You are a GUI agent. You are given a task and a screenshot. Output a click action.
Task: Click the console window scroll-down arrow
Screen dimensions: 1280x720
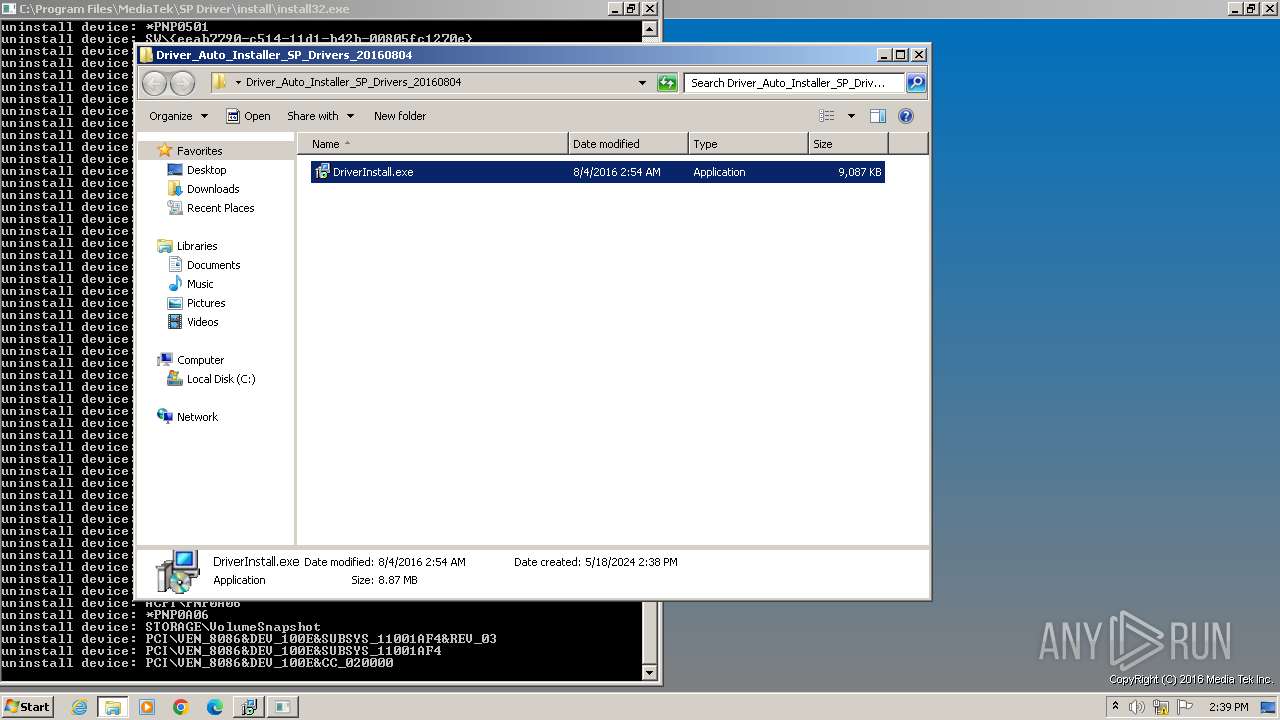click(651, 673)
